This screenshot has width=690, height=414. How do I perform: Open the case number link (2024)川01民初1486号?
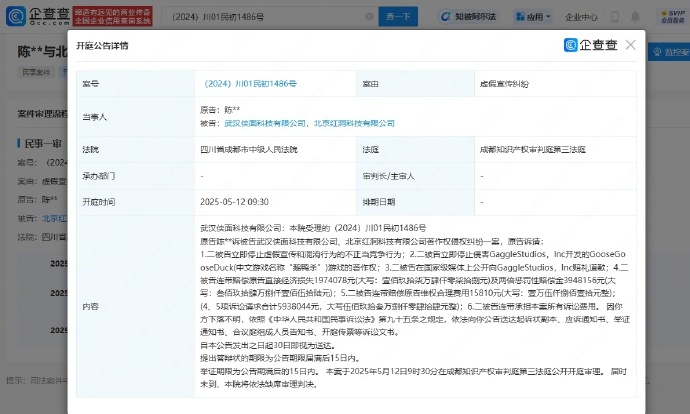click(x=249, y=84)
